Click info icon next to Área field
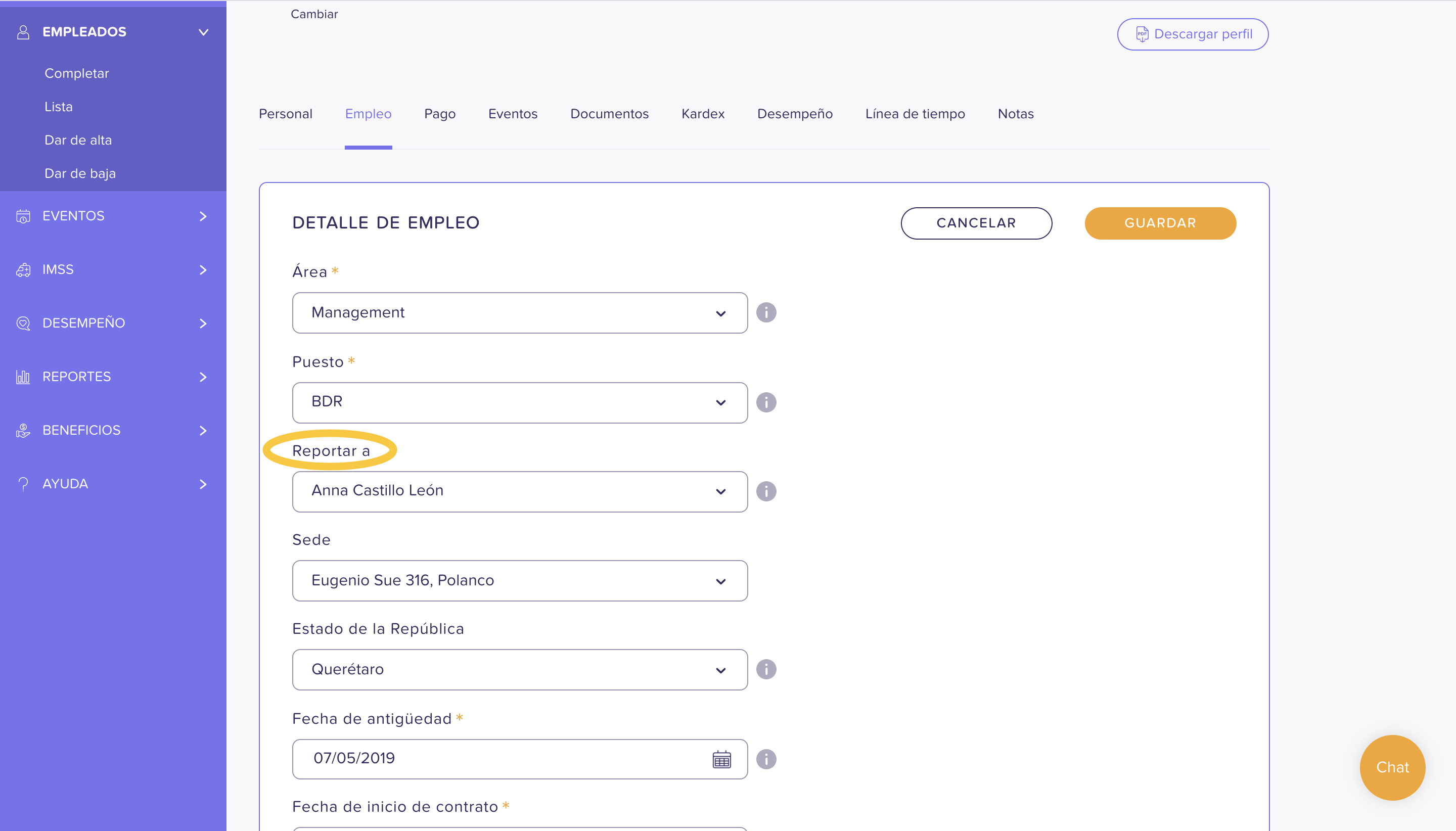 766,312
